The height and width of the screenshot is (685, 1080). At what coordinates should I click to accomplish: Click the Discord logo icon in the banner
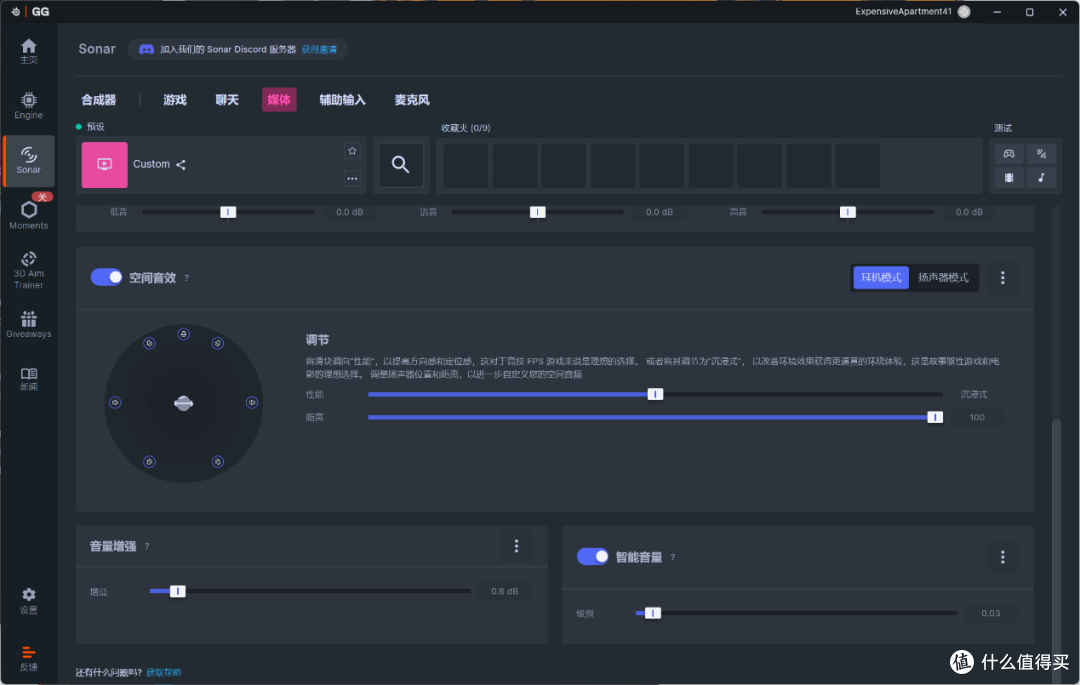point(146,50)
